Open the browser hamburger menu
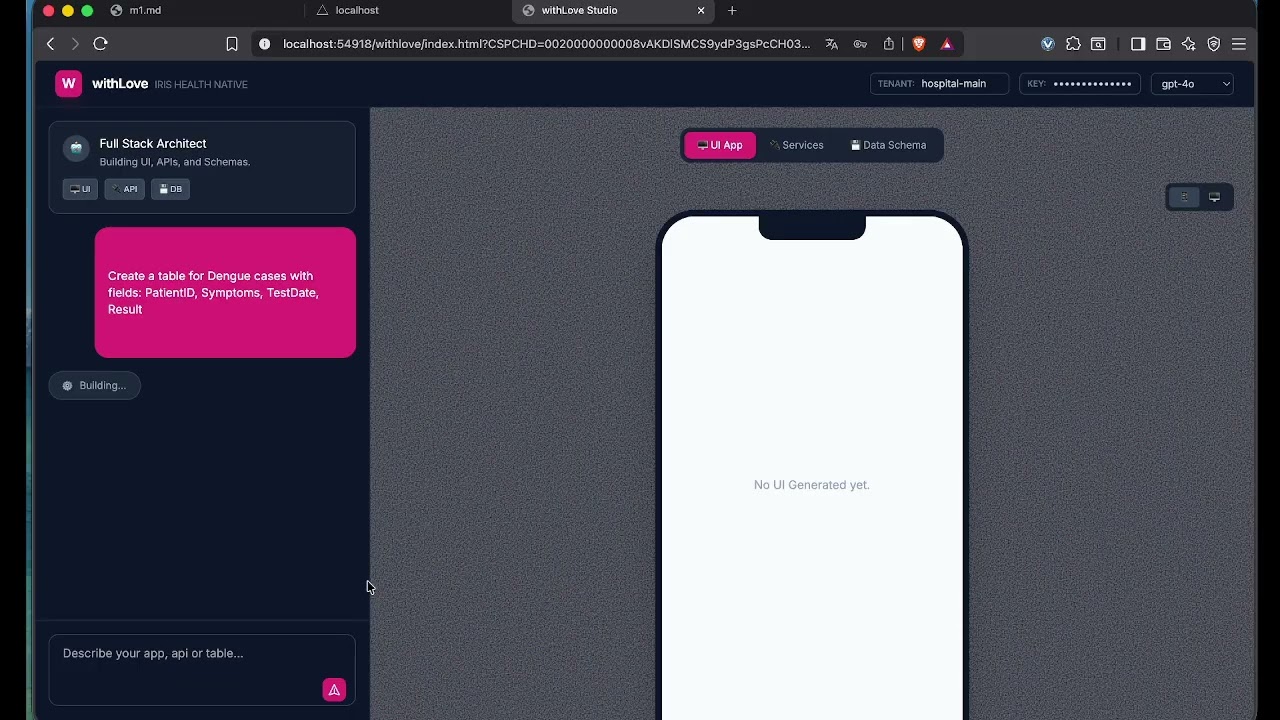This screenshot has height=720, width=1280. pos(1239,44)
